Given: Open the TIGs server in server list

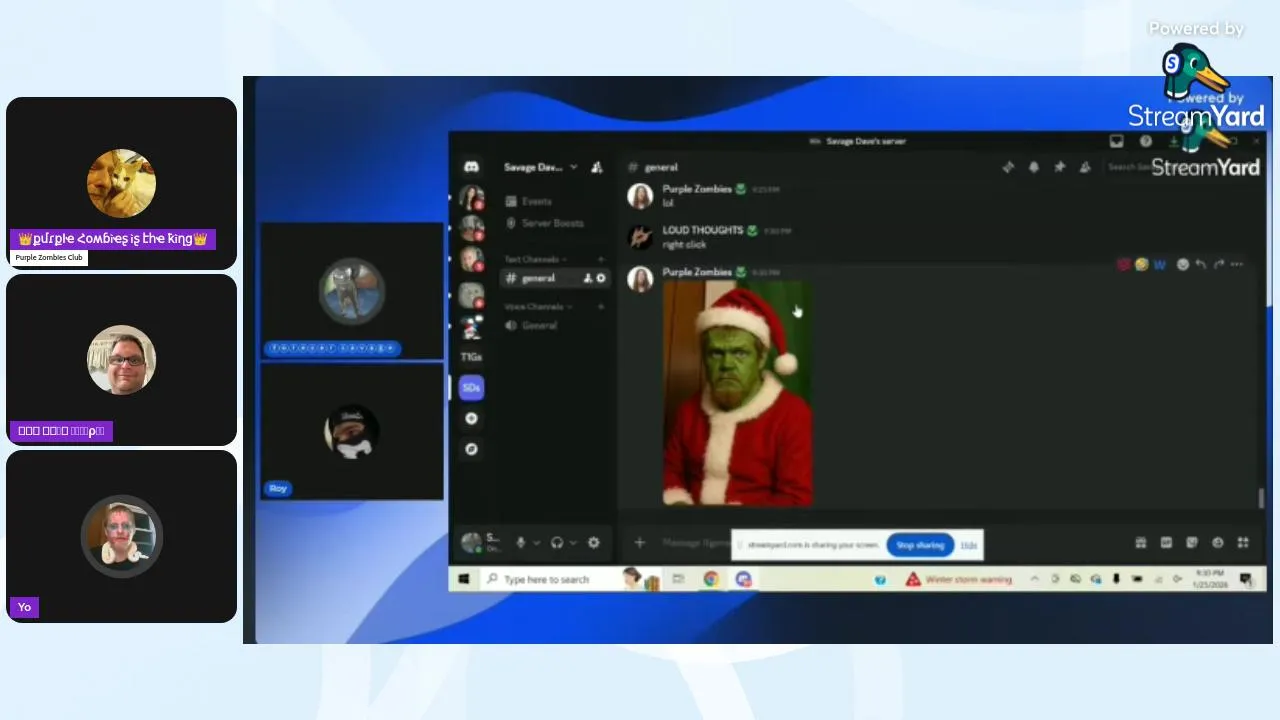Looking at the screenshot, I should tap(471, 357).
